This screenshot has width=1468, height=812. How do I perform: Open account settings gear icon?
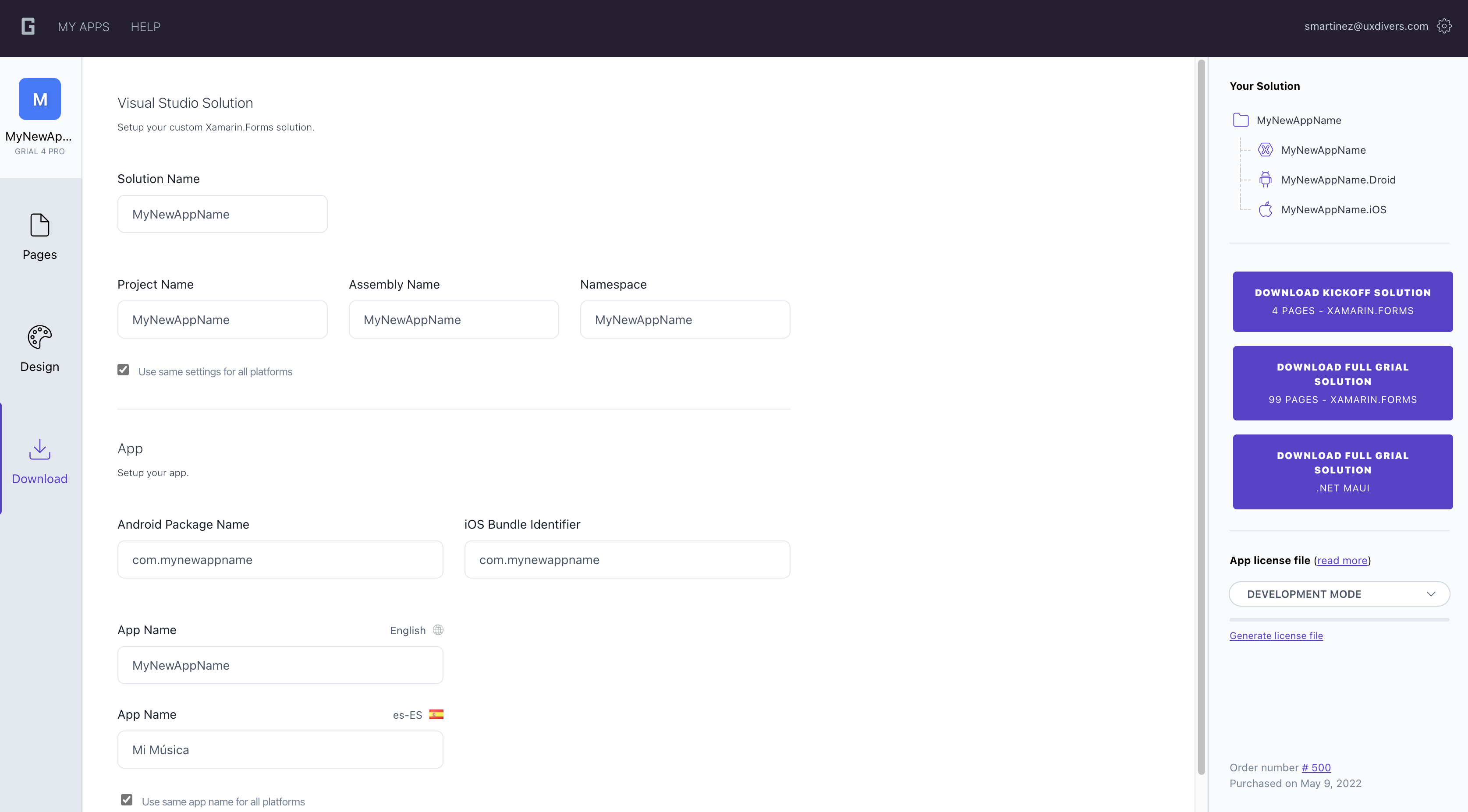(x=1444, y=26)
